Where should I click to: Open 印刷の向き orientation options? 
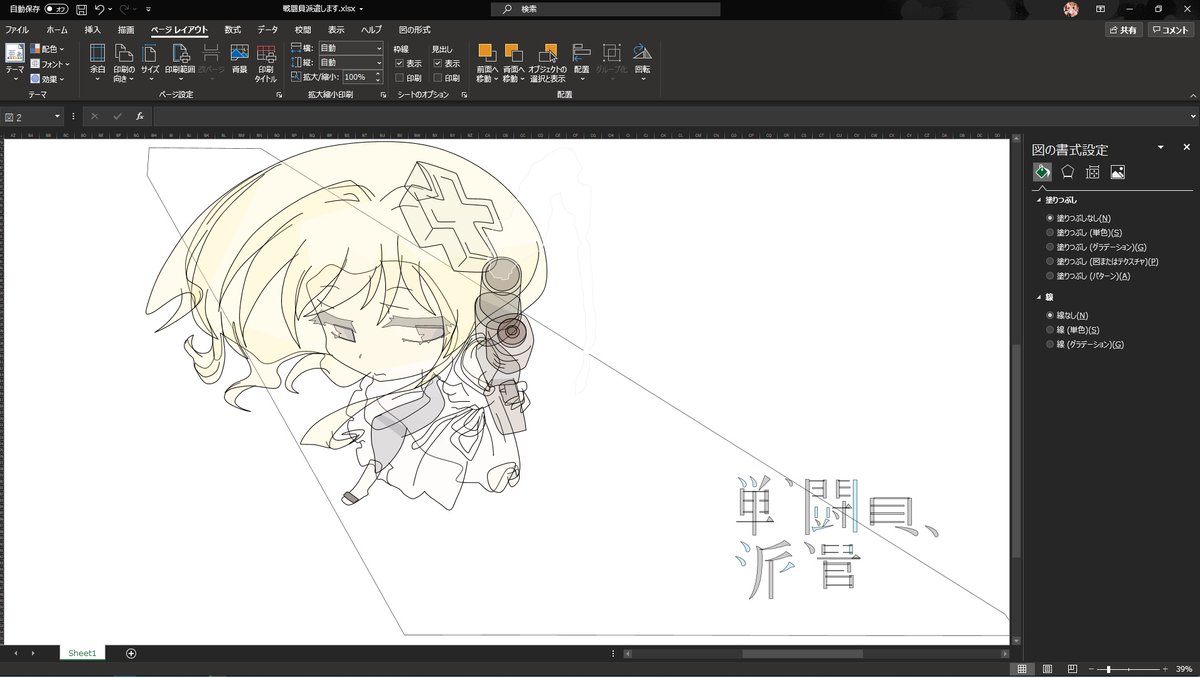tap(123, 62)
